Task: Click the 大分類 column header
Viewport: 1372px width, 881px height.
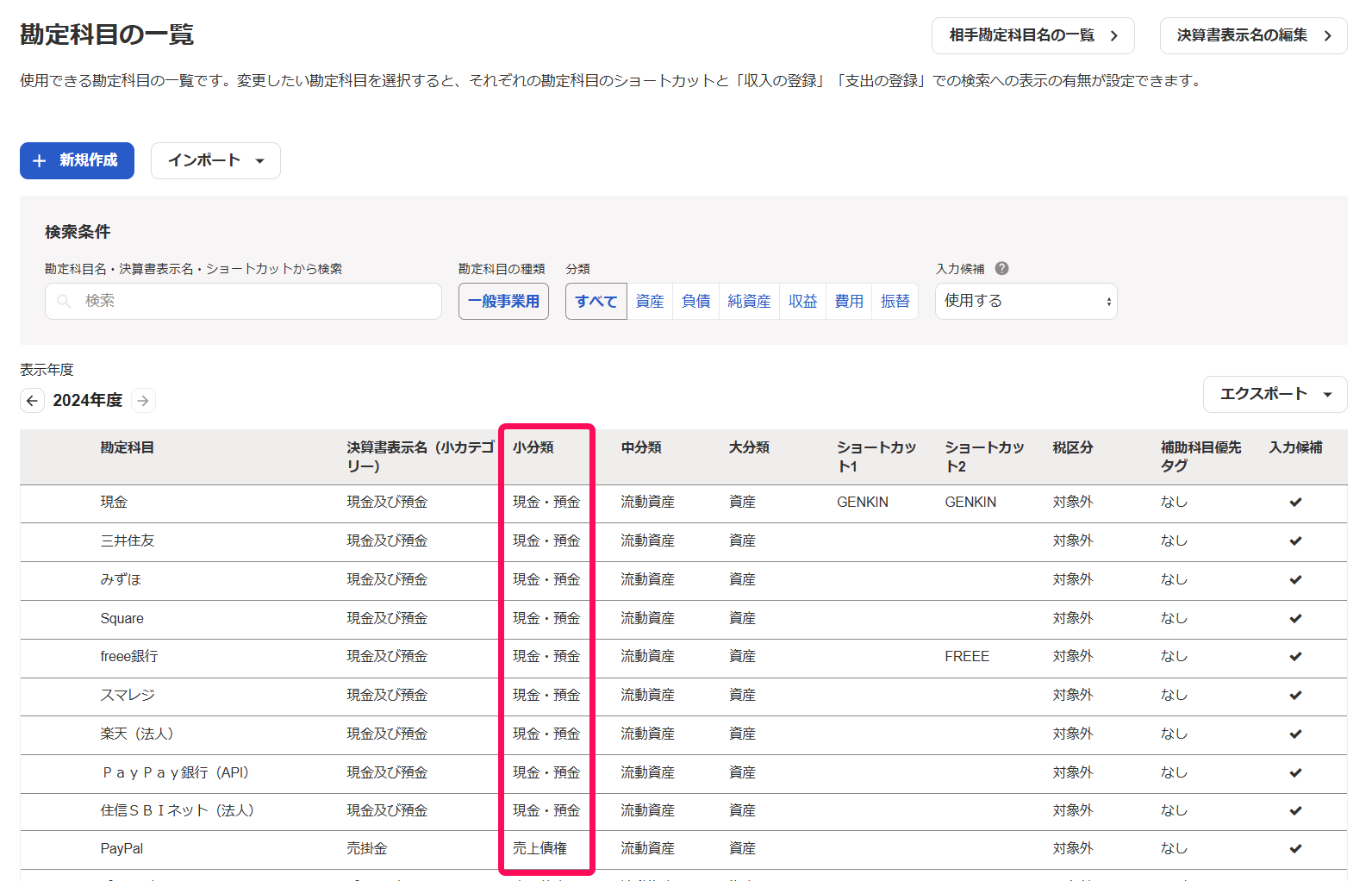Action: pos(749,447)
